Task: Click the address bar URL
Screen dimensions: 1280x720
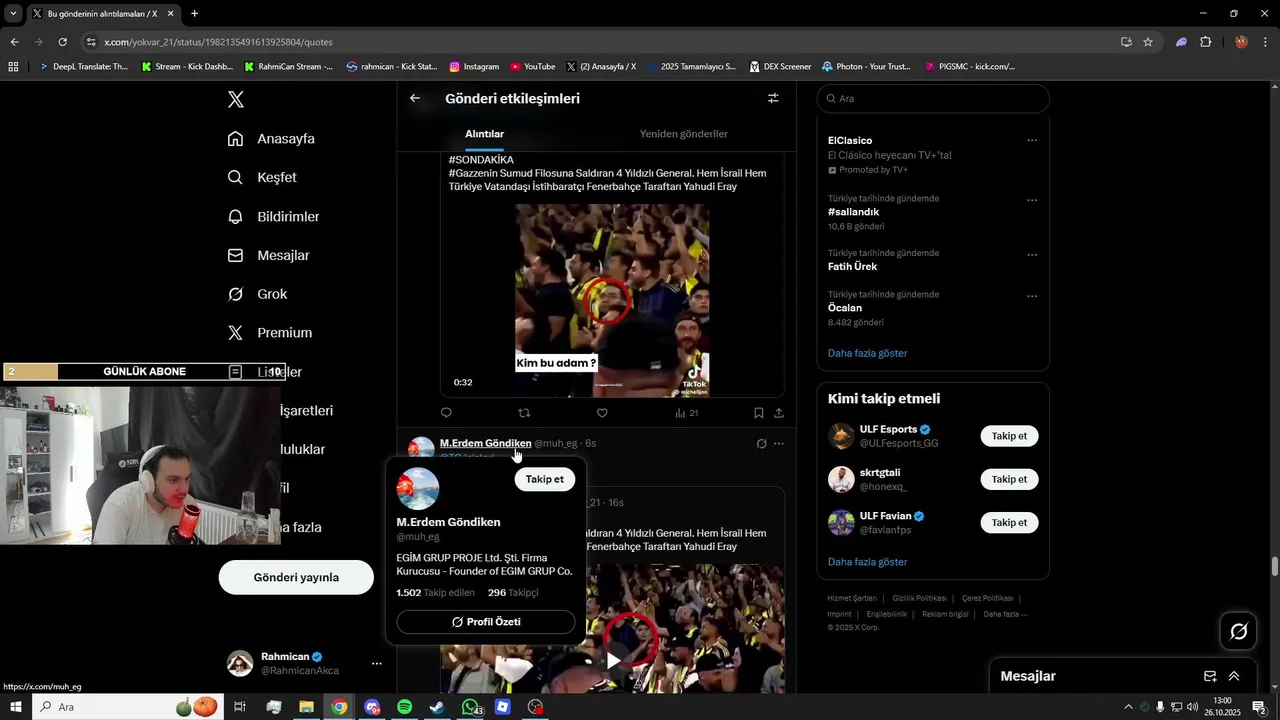Action: coord(218,42)
